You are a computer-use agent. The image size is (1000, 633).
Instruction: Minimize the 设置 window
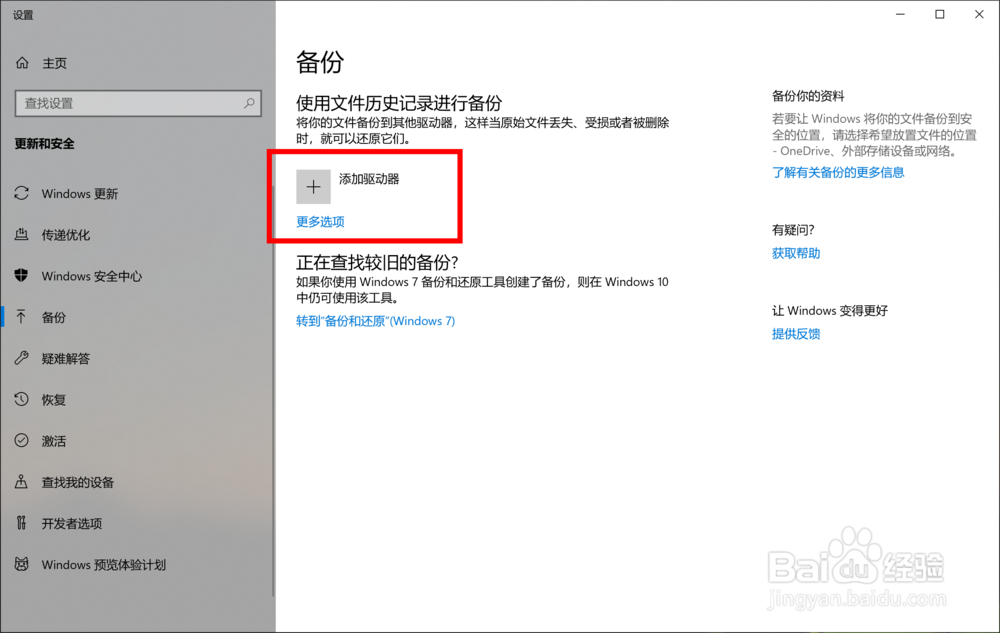click(x=901, y=14)
